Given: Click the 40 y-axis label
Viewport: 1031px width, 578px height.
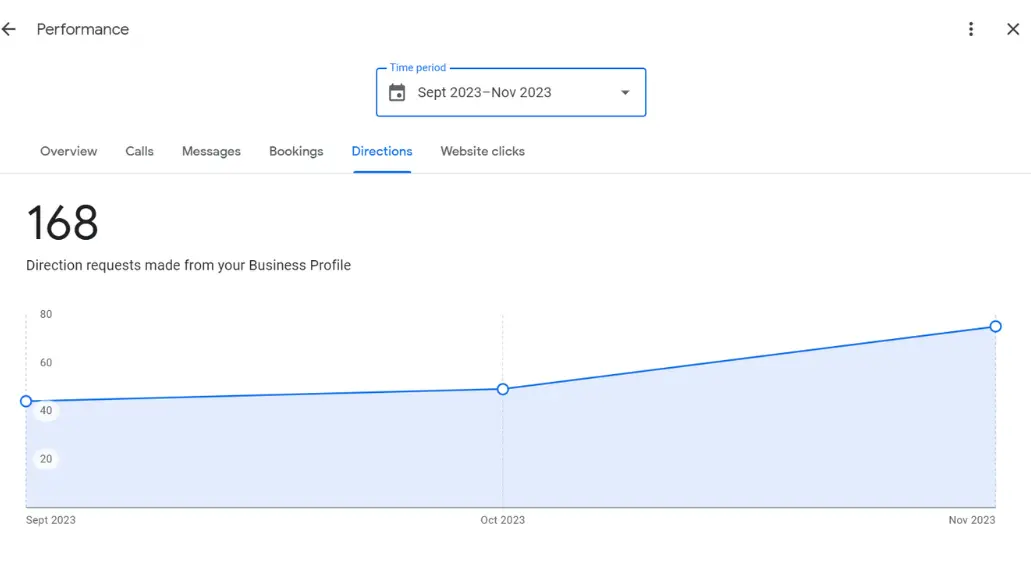Looking at the screenshot, I should (46, 410).
